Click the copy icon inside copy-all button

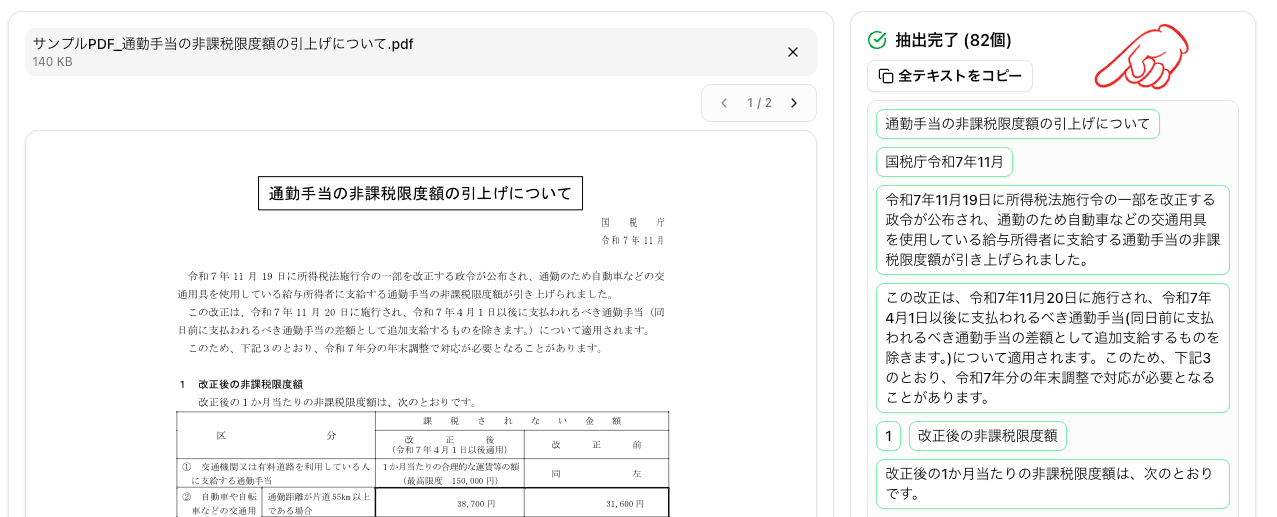tap(885, 76)
